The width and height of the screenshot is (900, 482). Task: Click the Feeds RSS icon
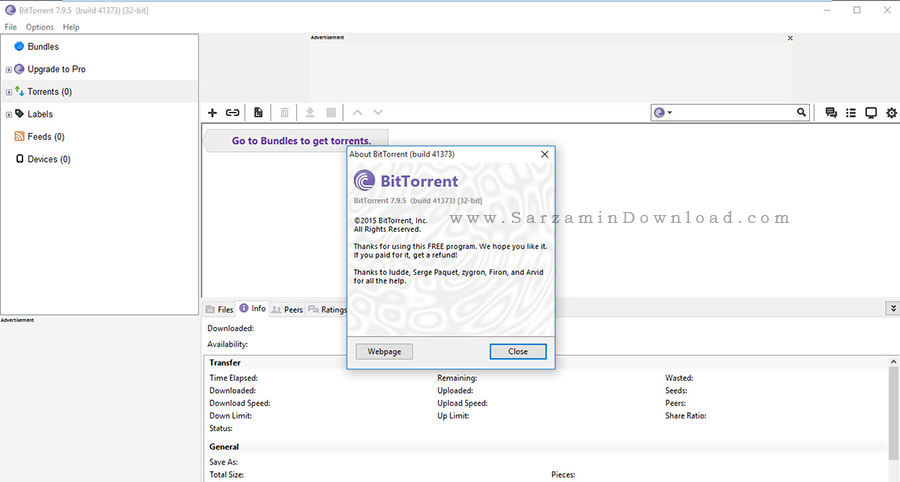[19, 136]
